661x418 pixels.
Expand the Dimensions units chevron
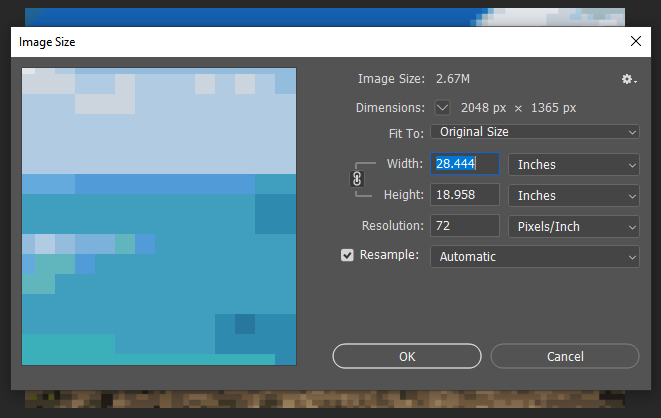tap(442, 107)
